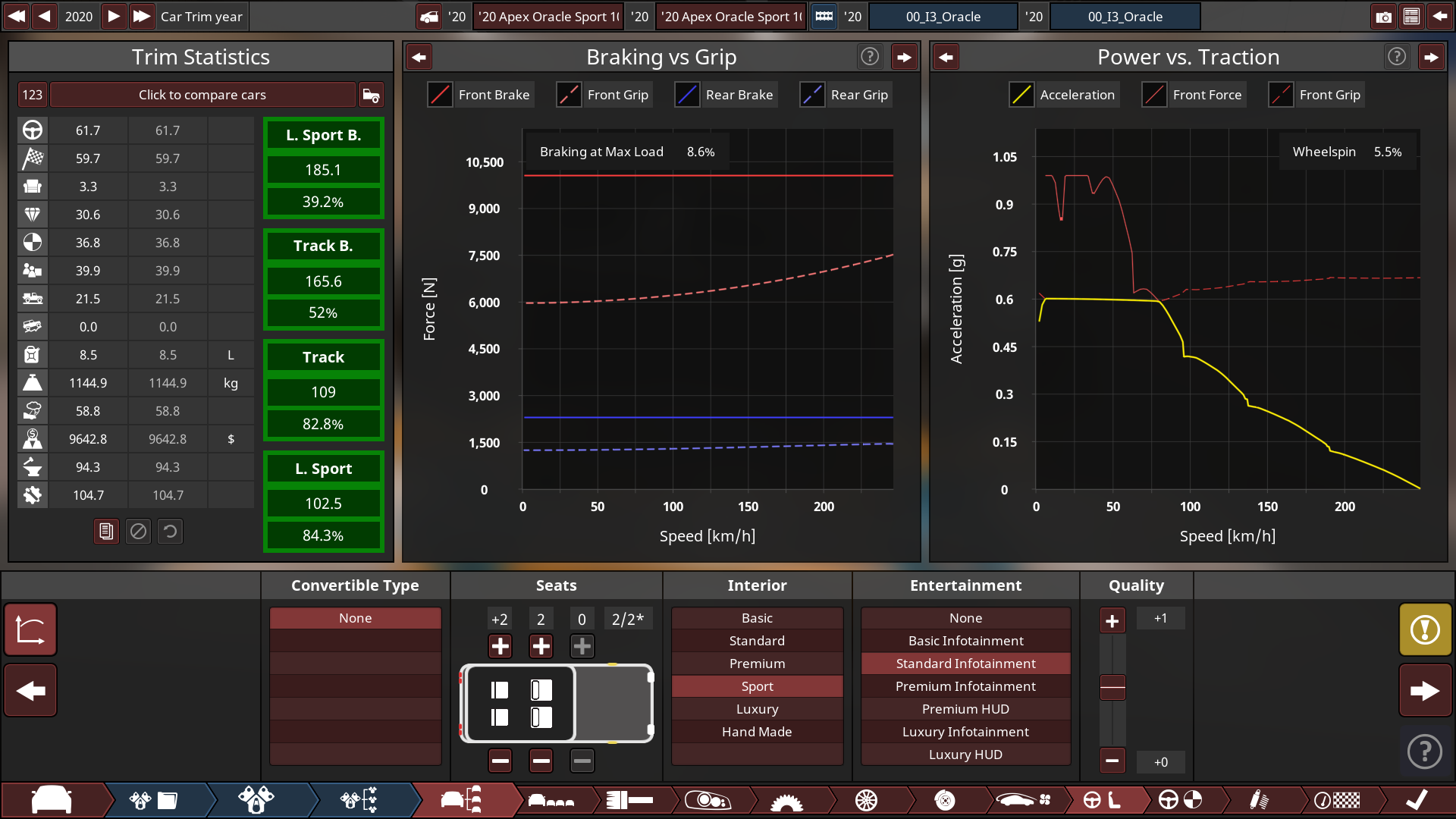Go to next graph right of Power vs. Traction

(1431, 57)
